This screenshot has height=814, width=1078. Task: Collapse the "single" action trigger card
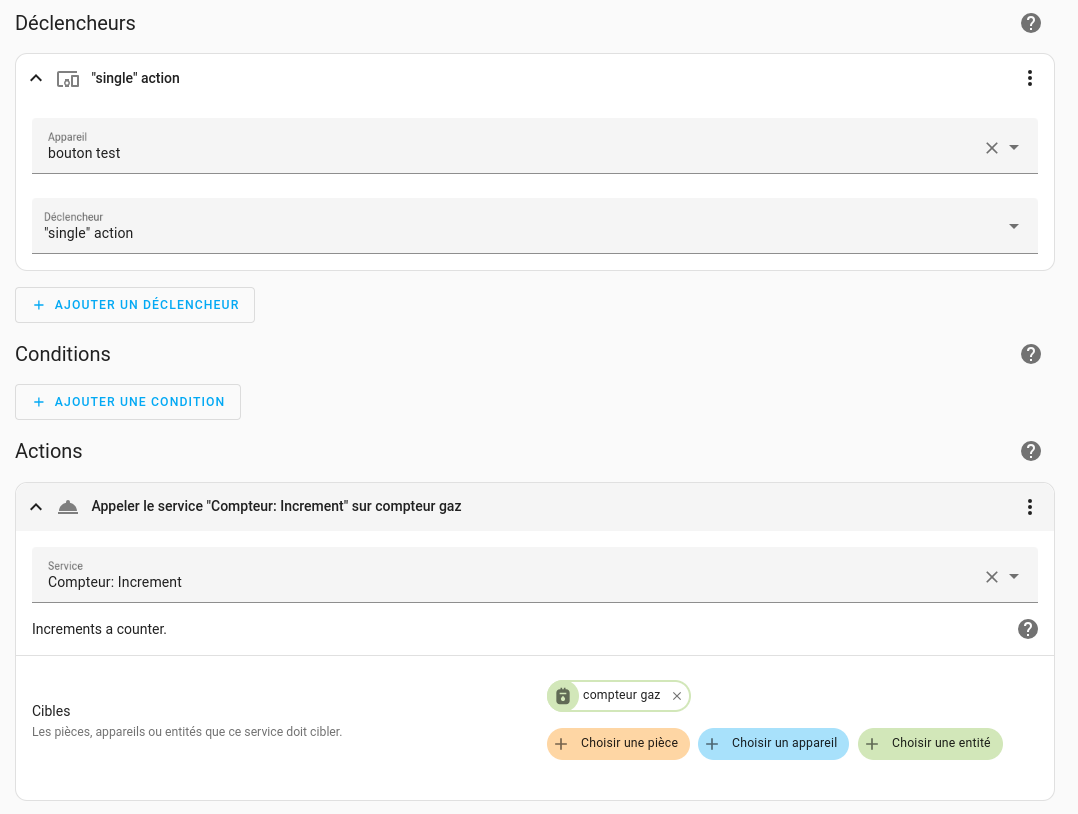tap(36, 78)
